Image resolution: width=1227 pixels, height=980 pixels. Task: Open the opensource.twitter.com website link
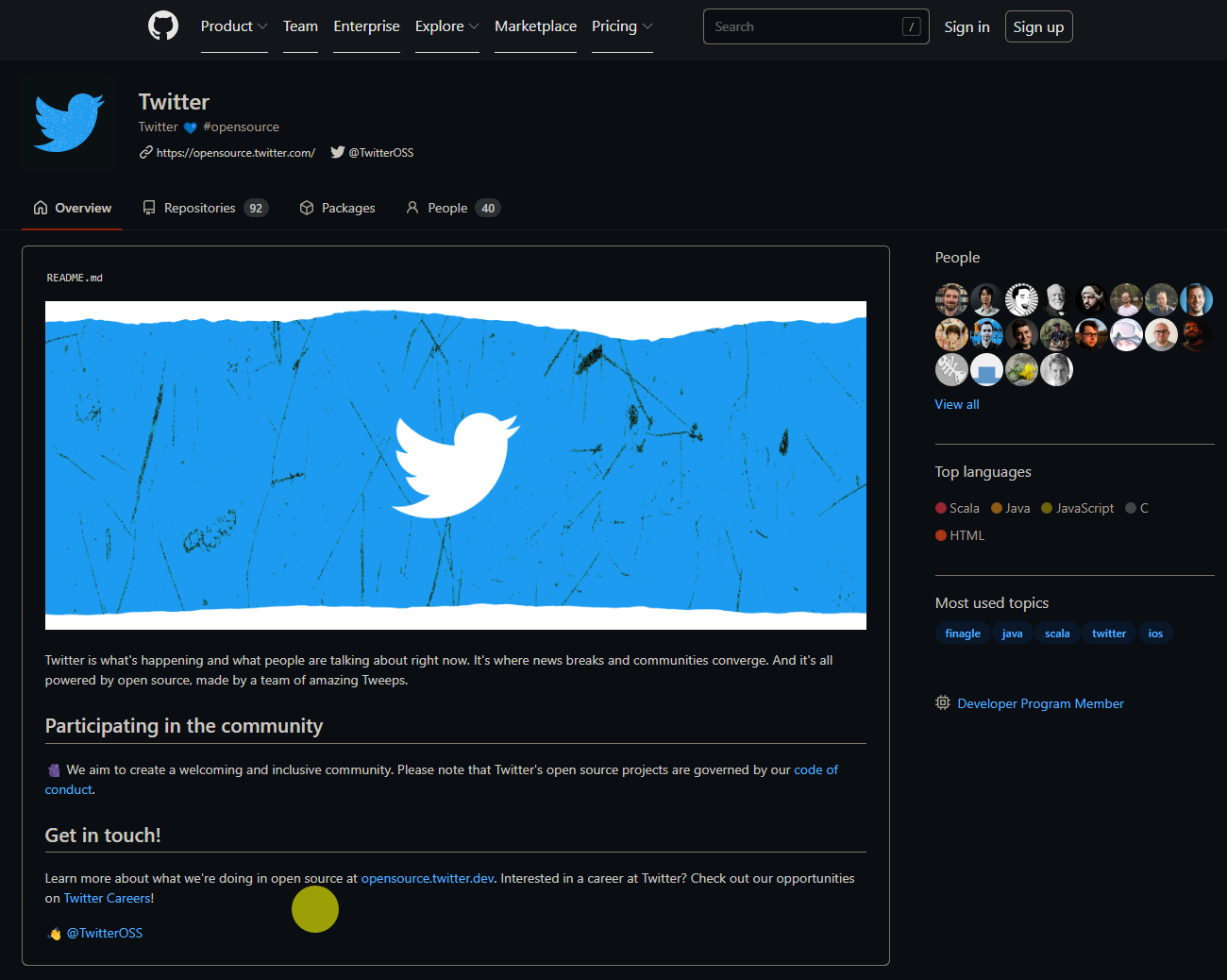[x=236, y=152]
